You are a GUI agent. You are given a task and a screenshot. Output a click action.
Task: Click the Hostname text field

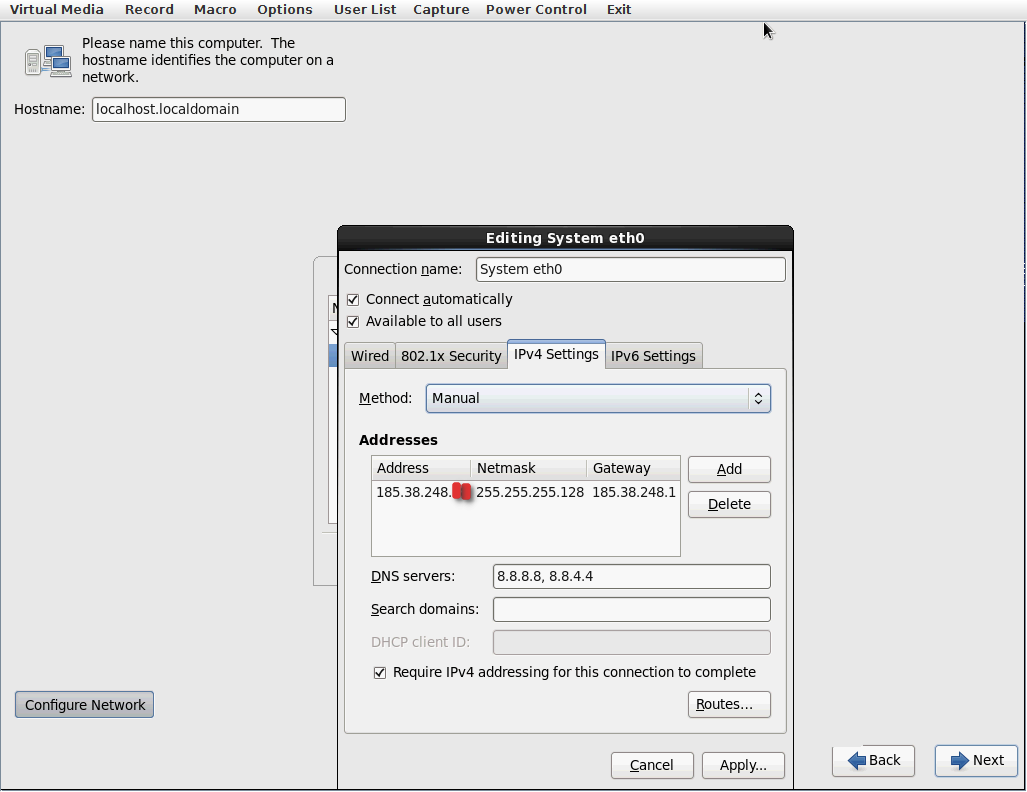218,109
